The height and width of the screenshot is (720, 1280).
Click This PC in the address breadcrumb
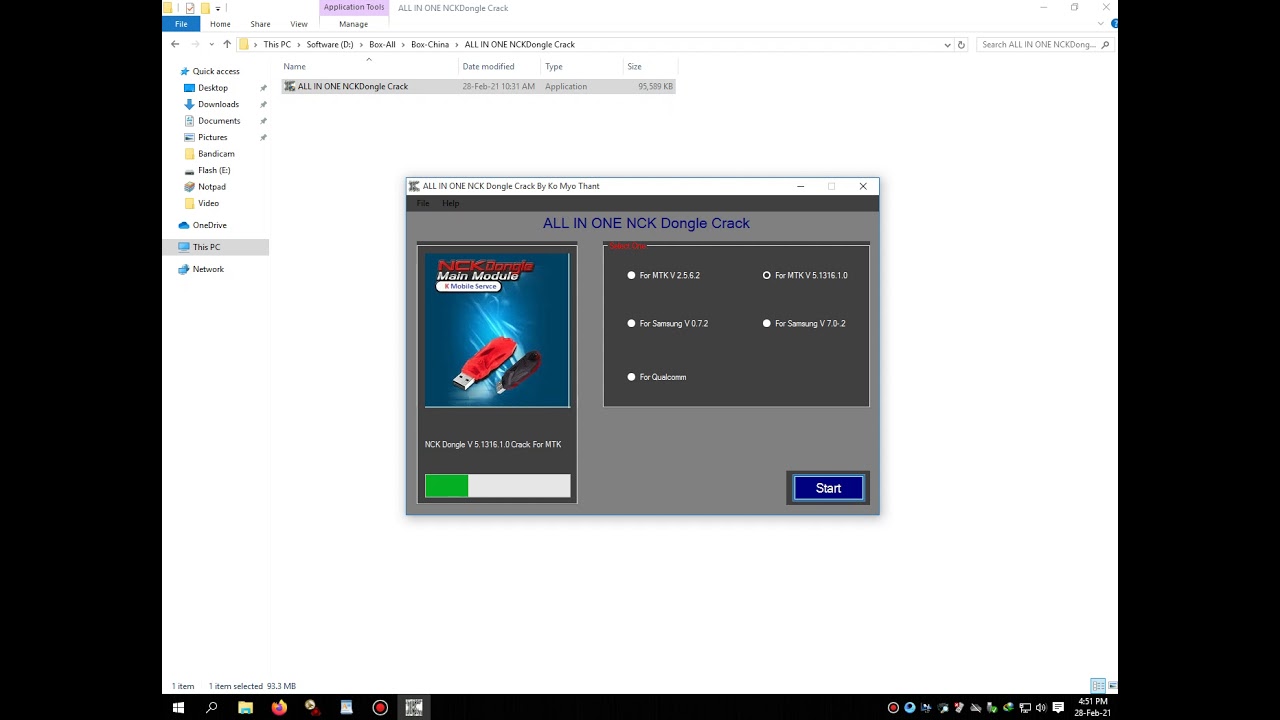(x=277, y=44)
